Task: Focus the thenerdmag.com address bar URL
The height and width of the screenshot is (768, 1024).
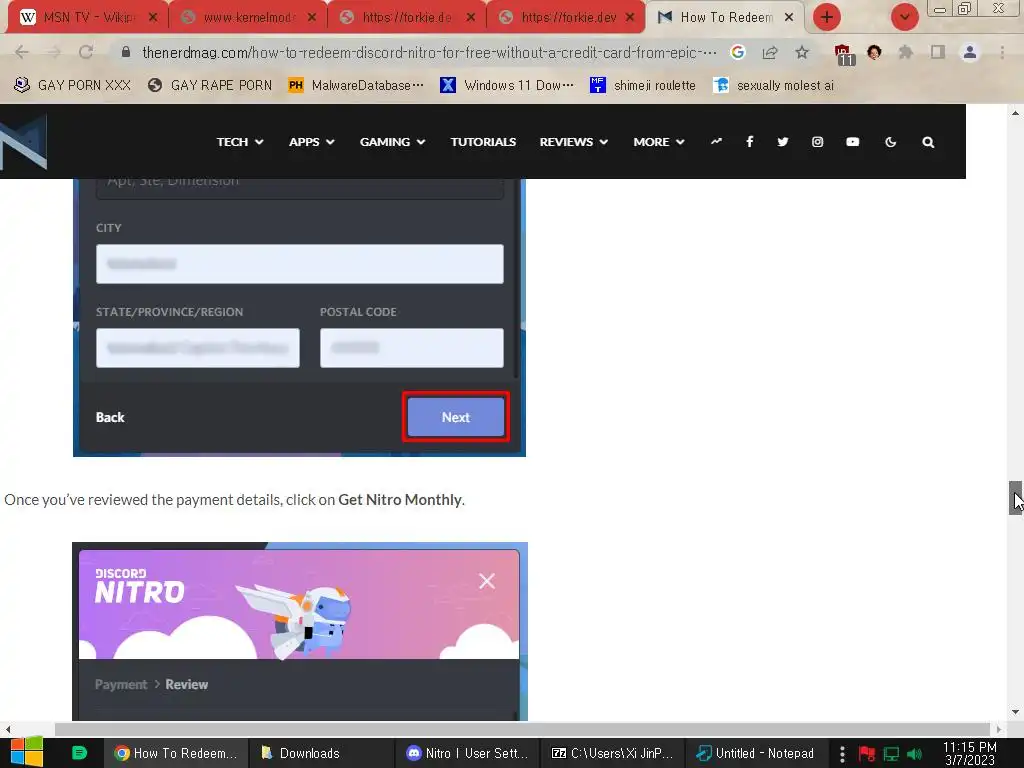Action: click(x=429, y=52)
